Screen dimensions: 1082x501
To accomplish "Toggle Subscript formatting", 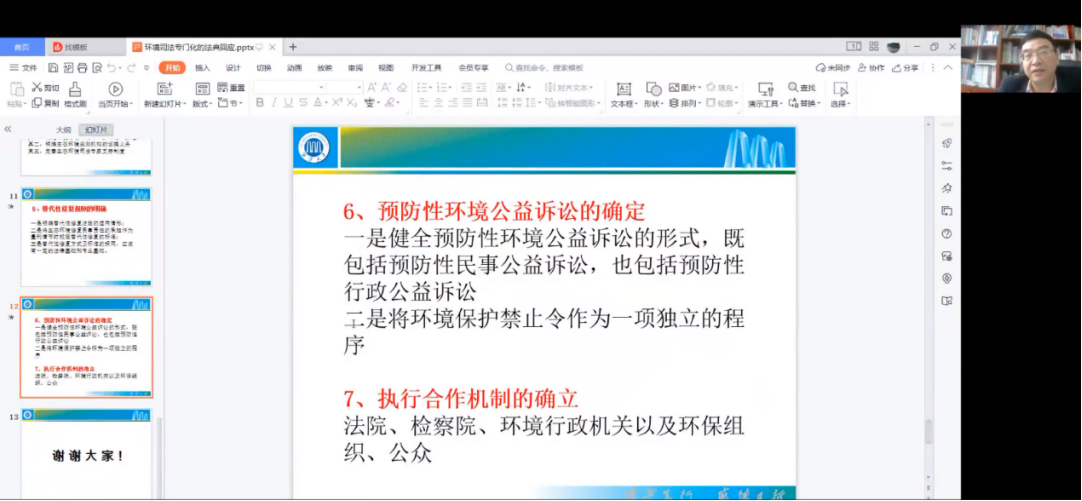I will tap(351, 103).
